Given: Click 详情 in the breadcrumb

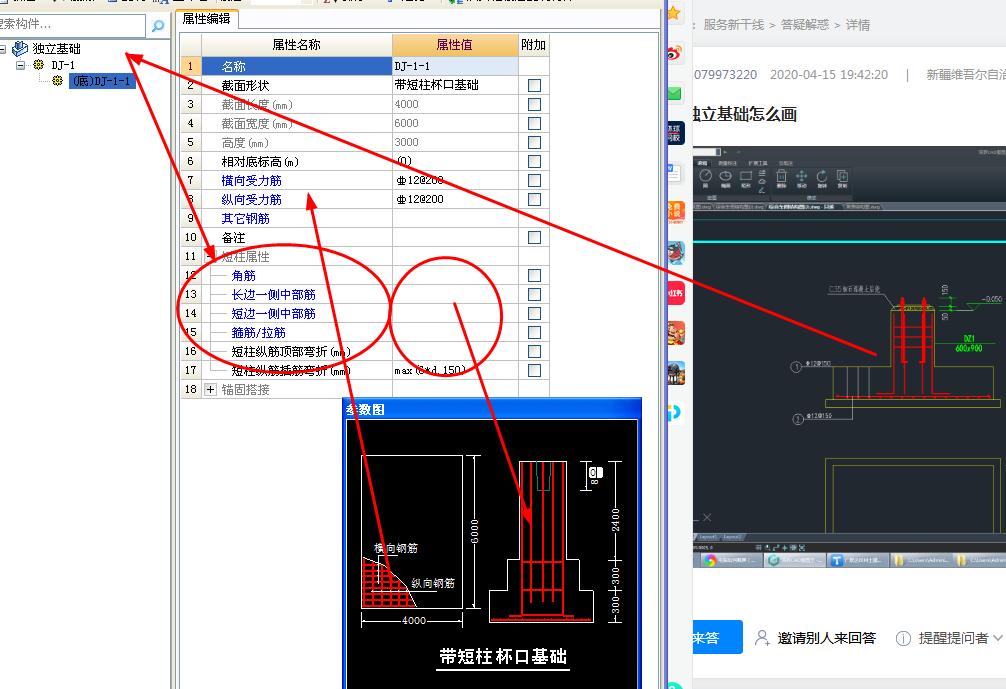Looking at the screenshot, I should (858, 25).
